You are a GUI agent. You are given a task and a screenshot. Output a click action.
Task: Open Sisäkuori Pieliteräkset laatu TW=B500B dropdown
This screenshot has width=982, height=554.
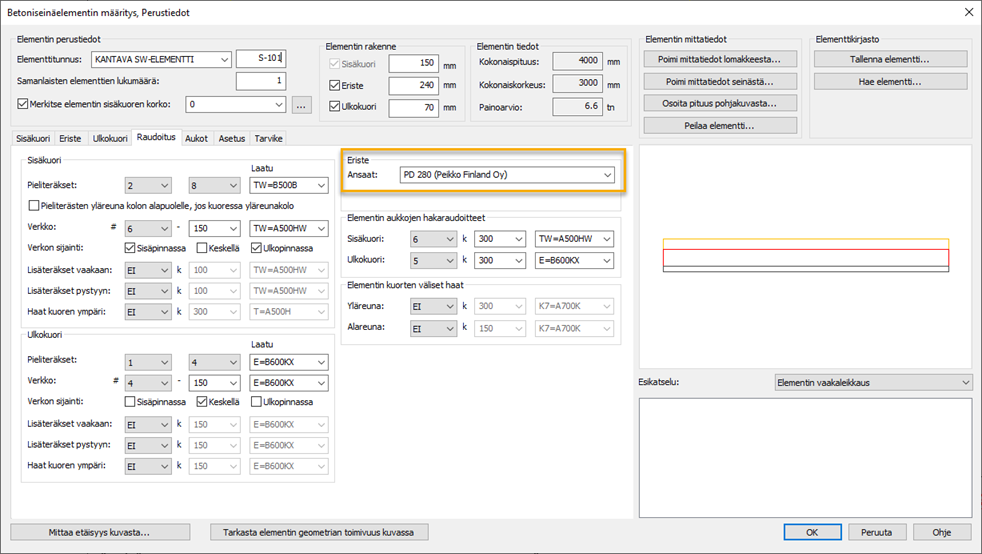pyautogui.click(x=289, y=185)
